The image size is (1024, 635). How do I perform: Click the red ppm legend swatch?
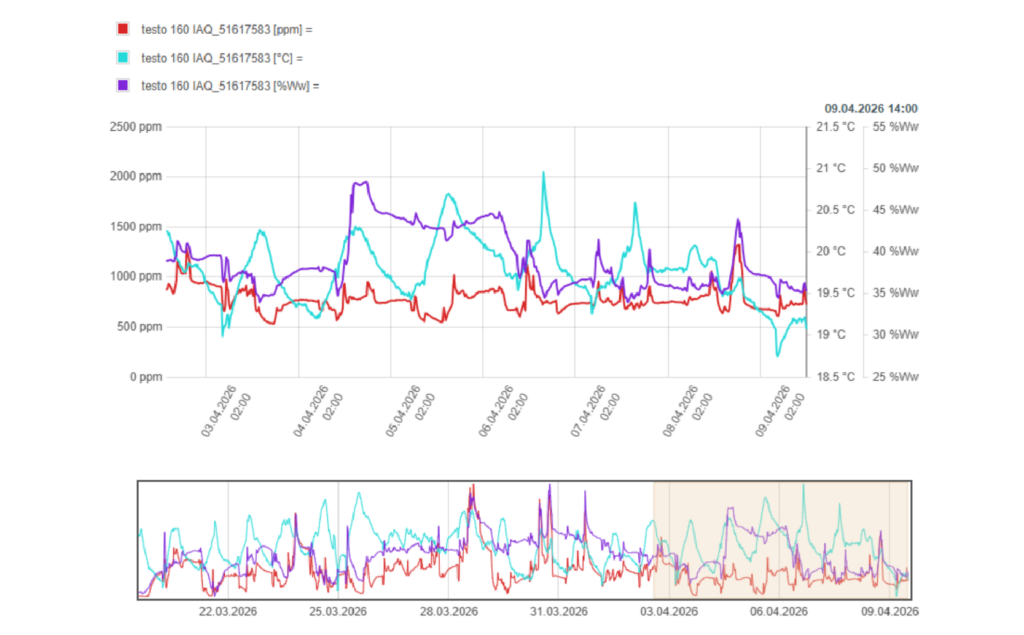[x=123, y=29]
